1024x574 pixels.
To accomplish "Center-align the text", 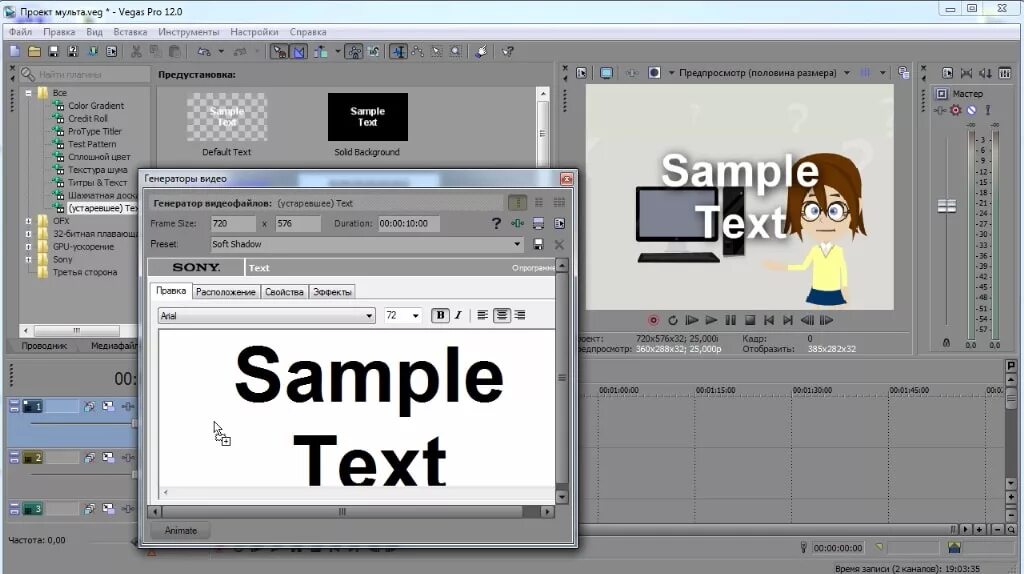I will tap(502, 315).
